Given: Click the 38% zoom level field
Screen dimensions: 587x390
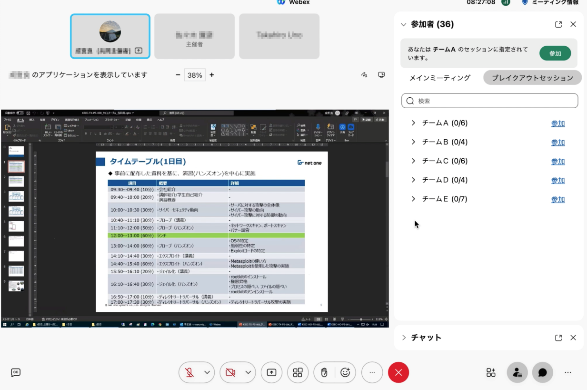Looking at the screenshot, I should click(195, 75).
